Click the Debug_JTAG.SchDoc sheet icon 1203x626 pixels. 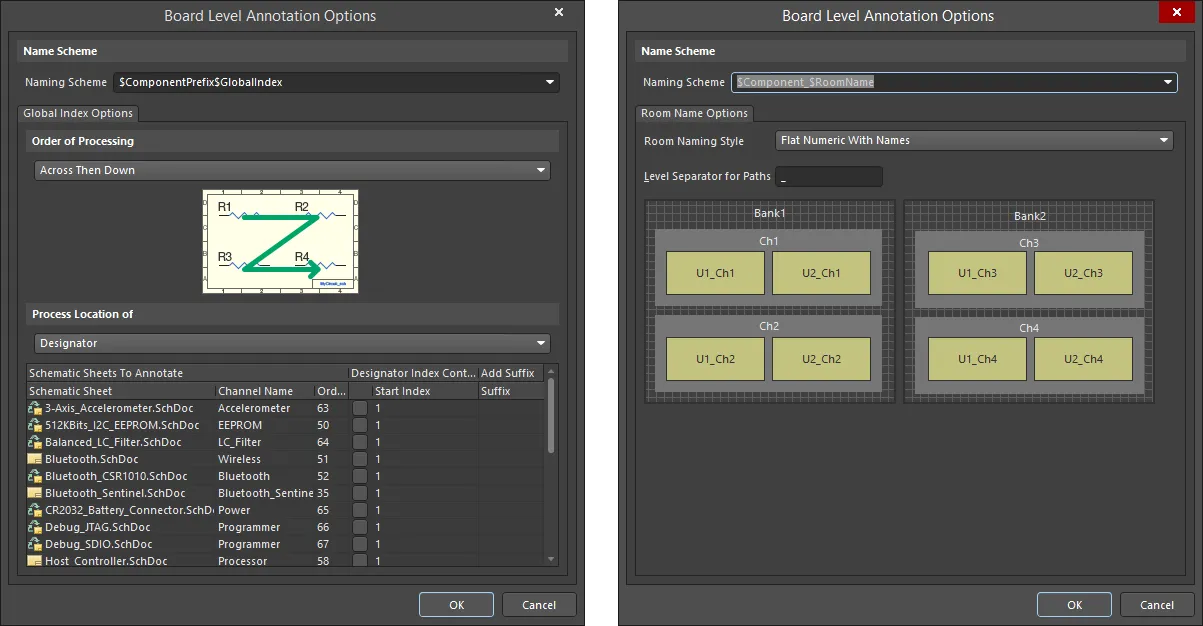[34, 527]
